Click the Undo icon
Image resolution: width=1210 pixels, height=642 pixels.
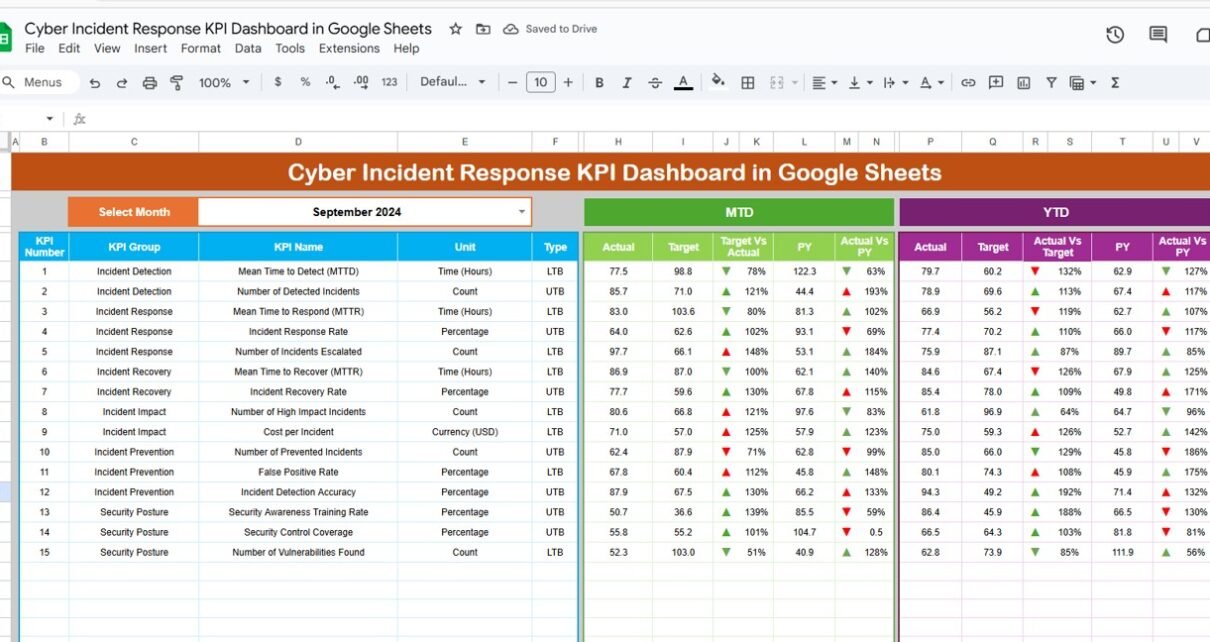pos(95,83)
